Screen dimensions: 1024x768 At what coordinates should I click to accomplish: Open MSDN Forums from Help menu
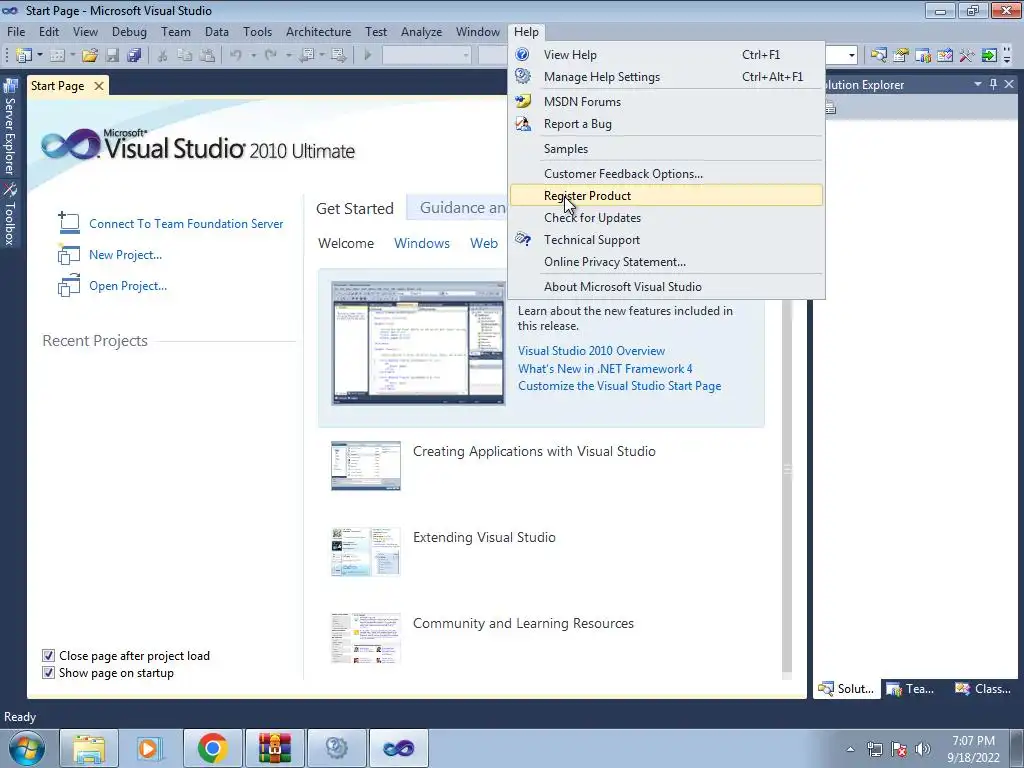[666, 102]
